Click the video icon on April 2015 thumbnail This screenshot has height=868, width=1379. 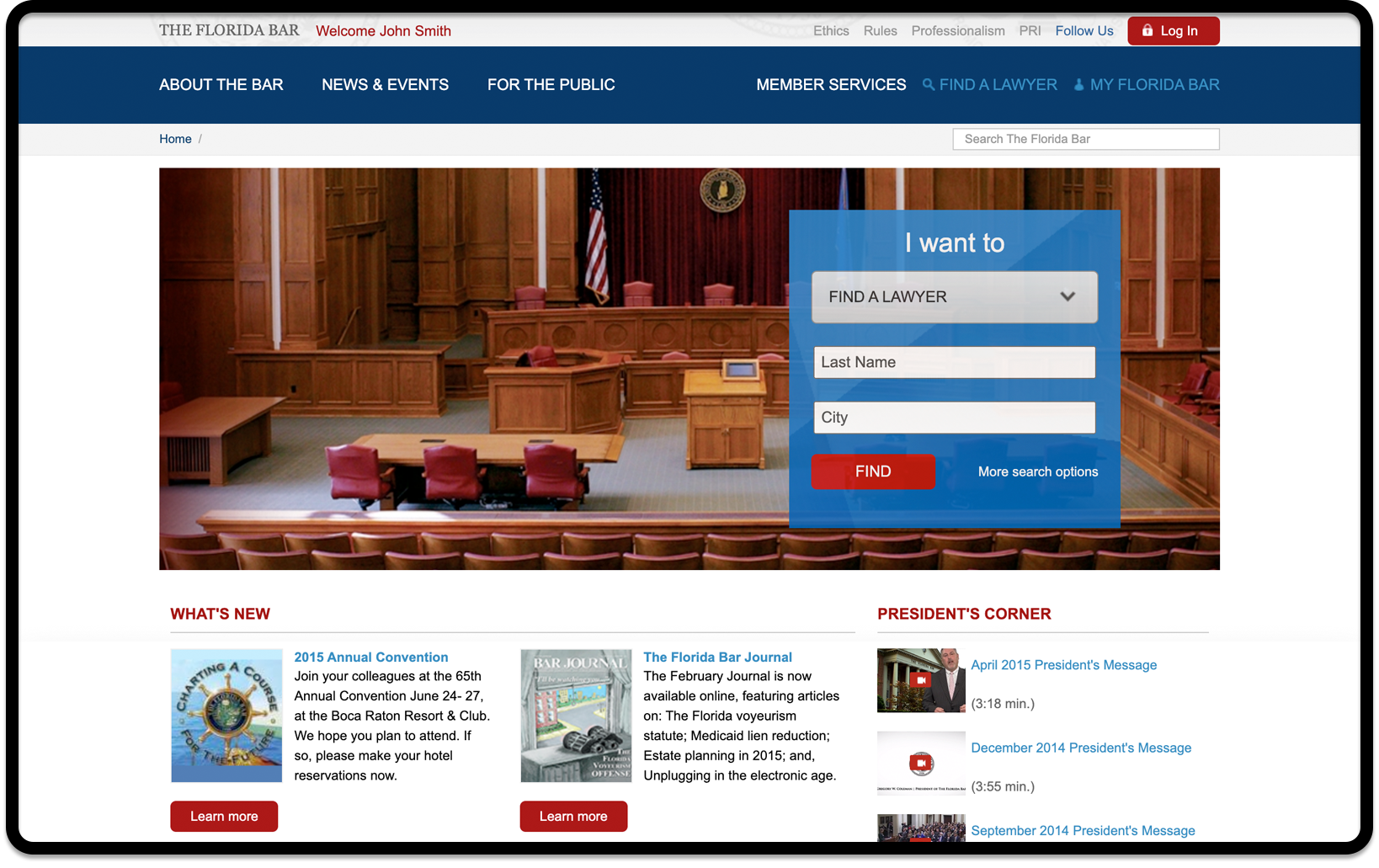(x=921, y=680)
